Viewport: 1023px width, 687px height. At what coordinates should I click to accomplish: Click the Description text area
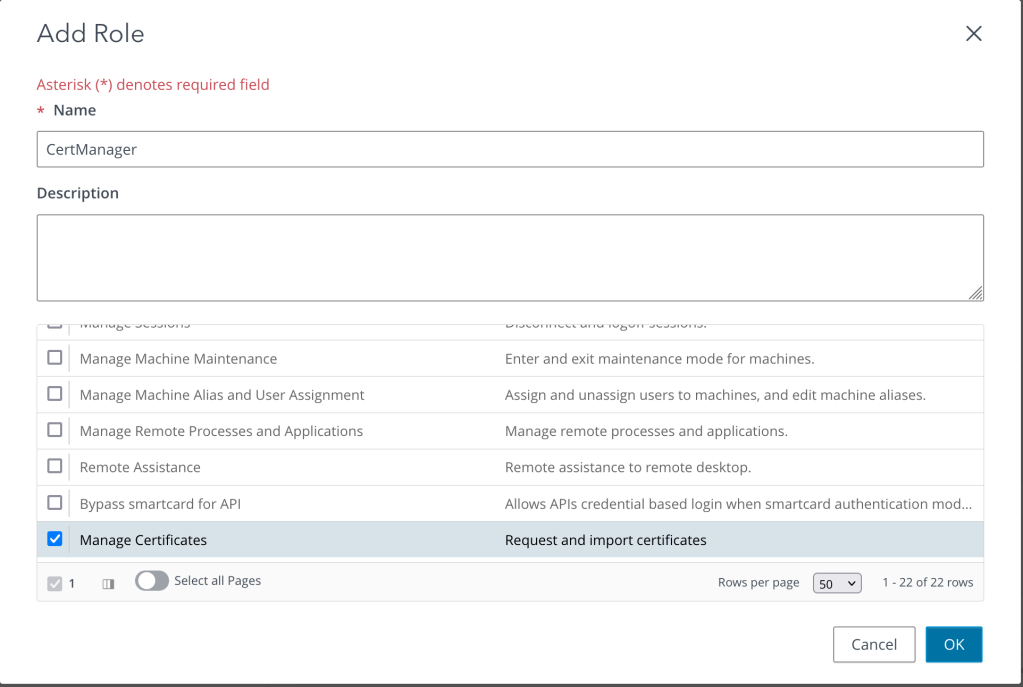(510, 257)
